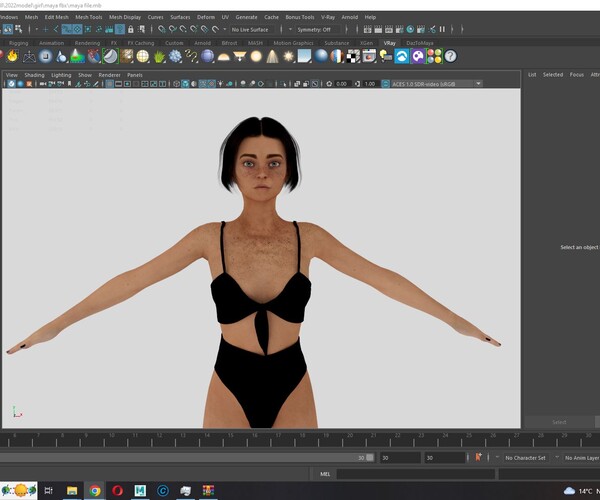This screenshot has height=500, width=600.
Task: Open the Renderer panel menu
Action: pyautogui.click(x=109, y=75)
